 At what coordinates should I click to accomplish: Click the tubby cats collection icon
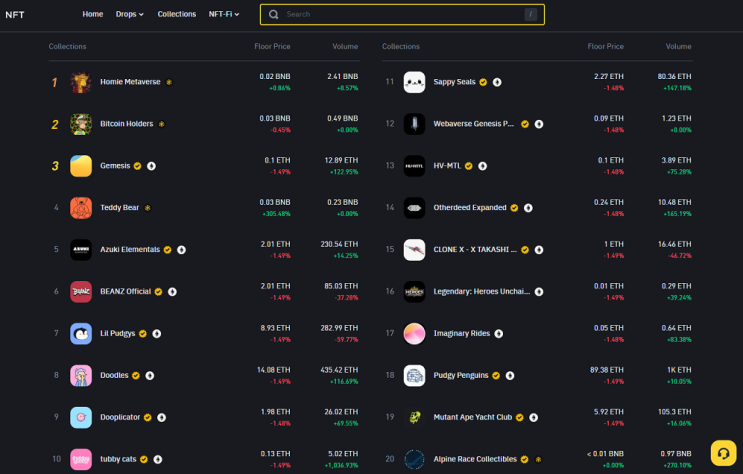[x=81, y=459]
